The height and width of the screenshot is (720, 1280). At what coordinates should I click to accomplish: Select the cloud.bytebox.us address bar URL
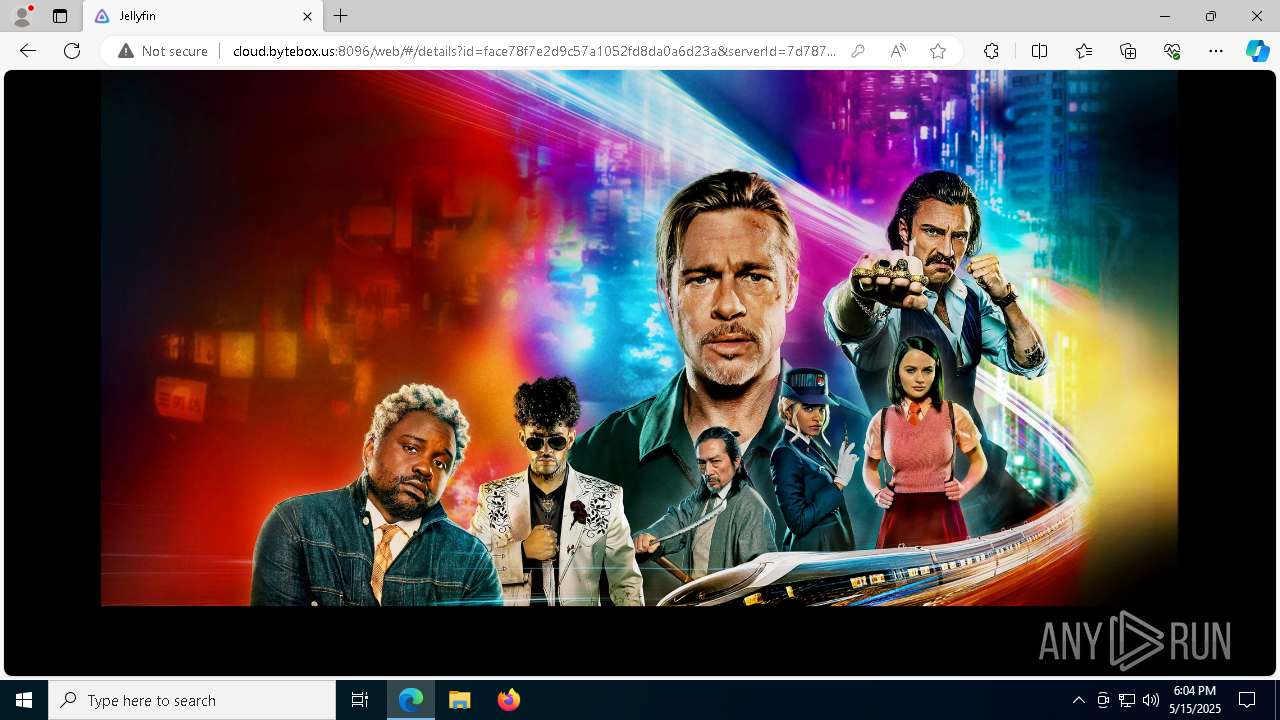534,51
